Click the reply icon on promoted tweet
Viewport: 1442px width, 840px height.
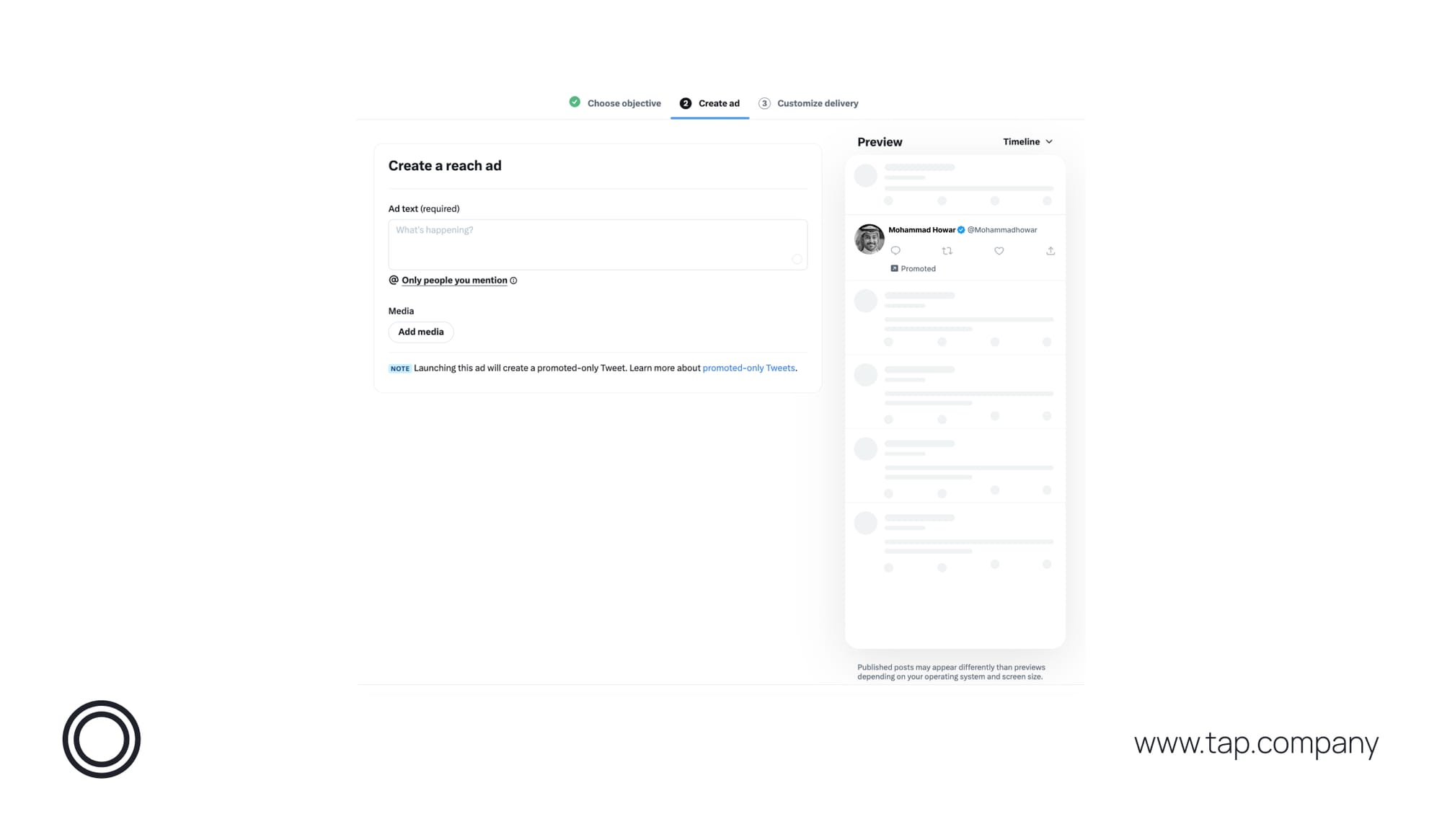tap(896, 250)
